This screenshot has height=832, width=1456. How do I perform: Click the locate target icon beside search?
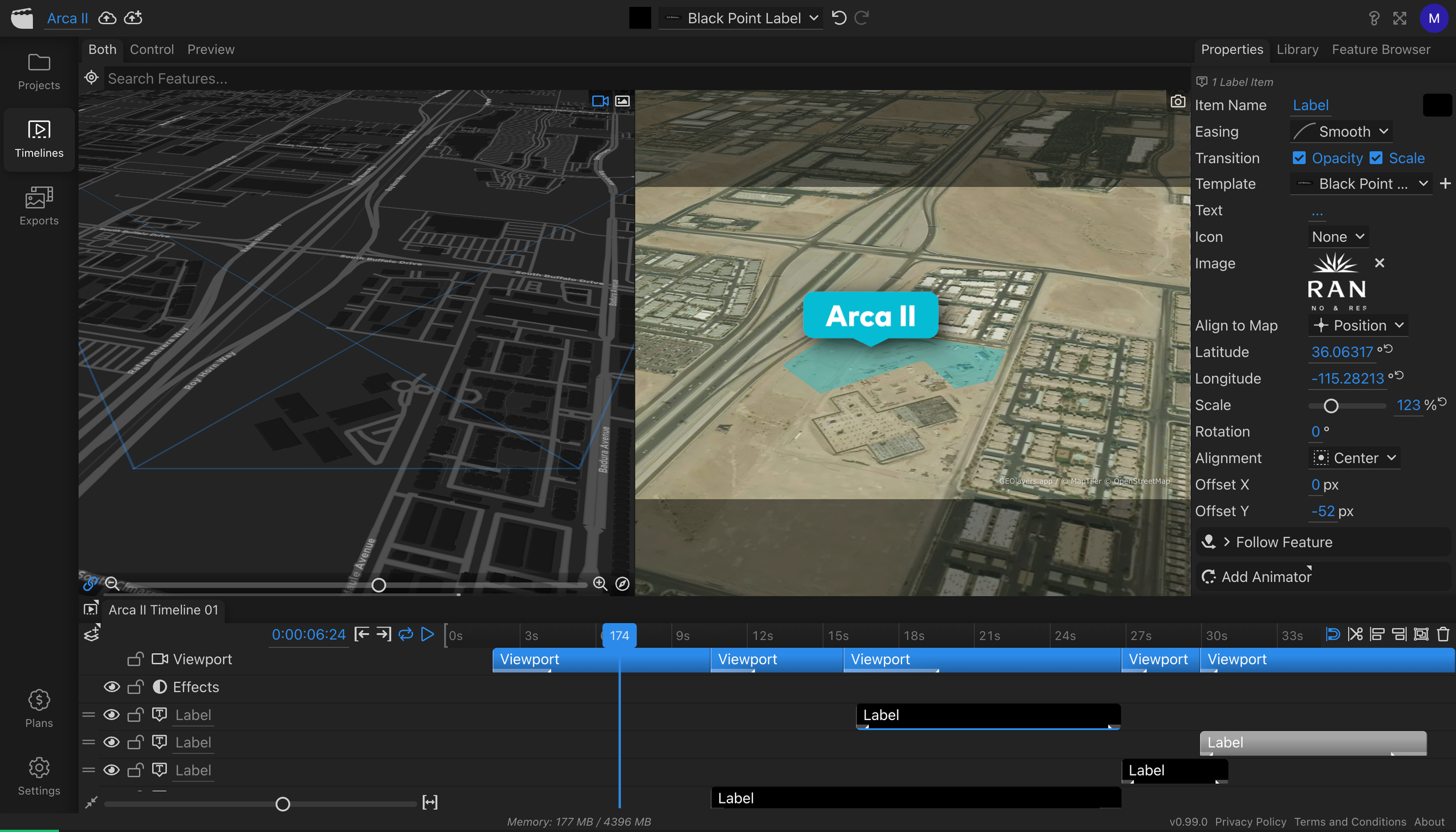click(91, 77)
